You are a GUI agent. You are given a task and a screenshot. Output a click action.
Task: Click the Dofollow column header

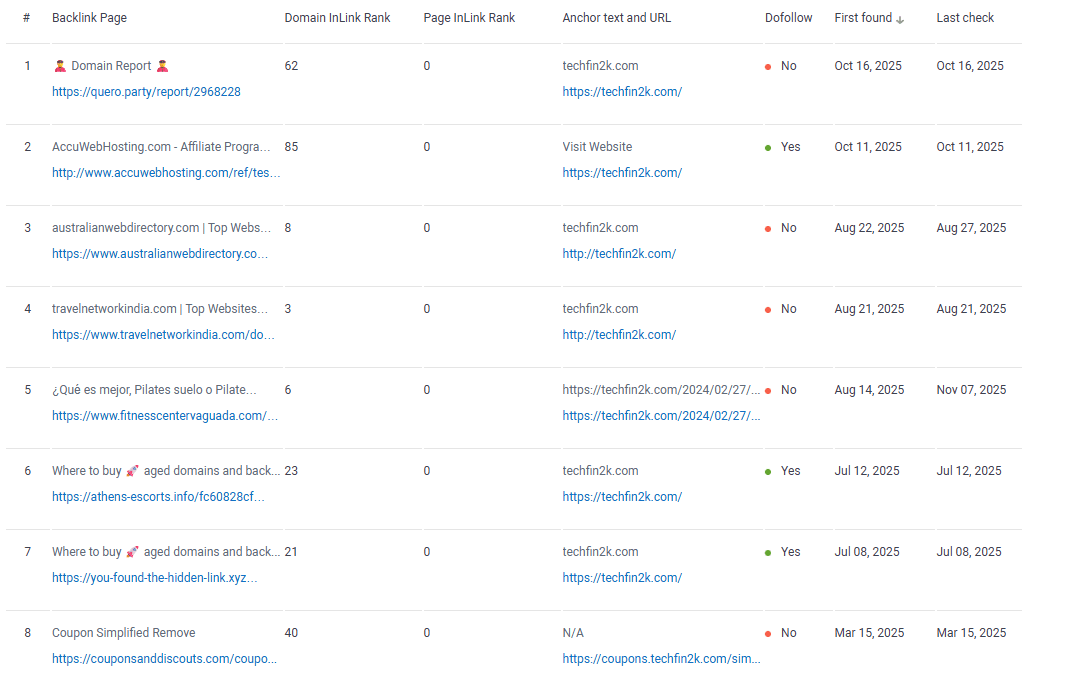pos(788,17)
